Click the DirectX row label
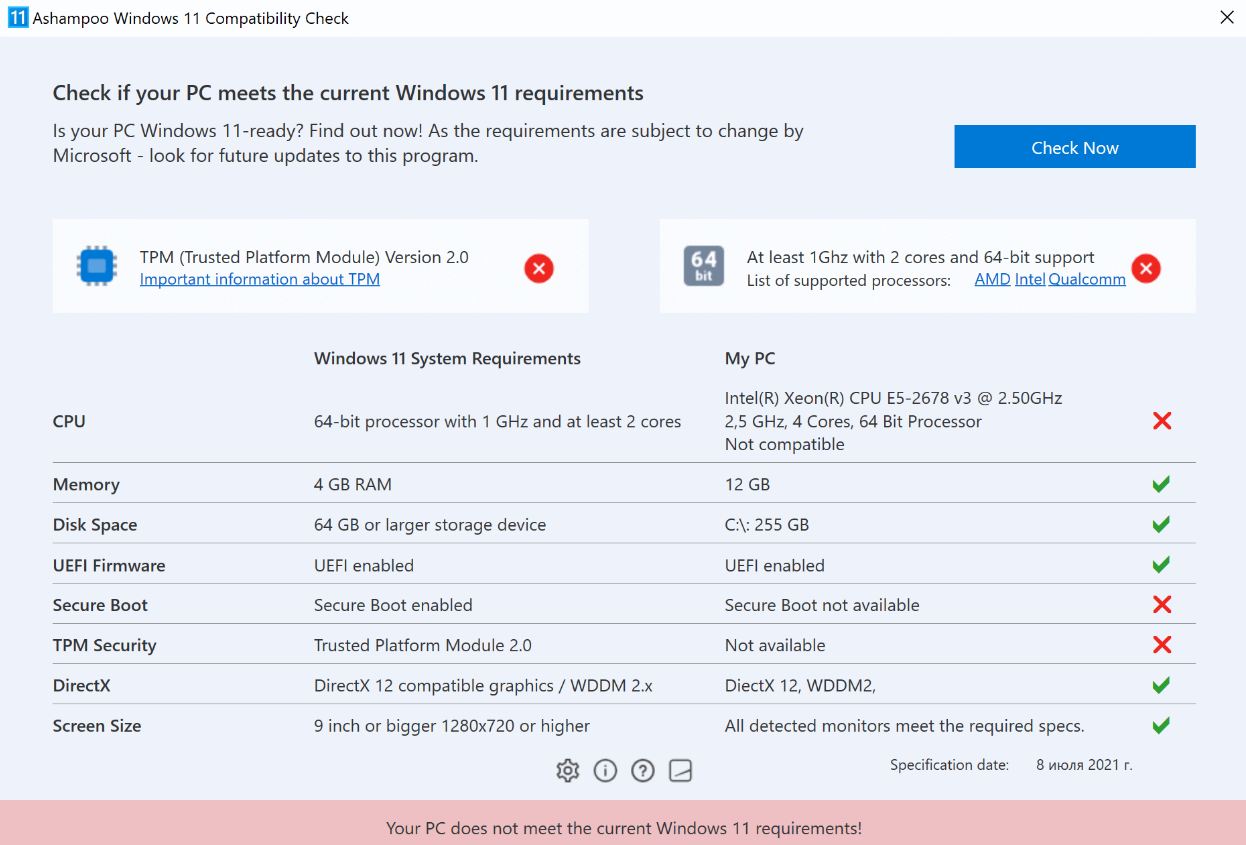 coord(82,685)
